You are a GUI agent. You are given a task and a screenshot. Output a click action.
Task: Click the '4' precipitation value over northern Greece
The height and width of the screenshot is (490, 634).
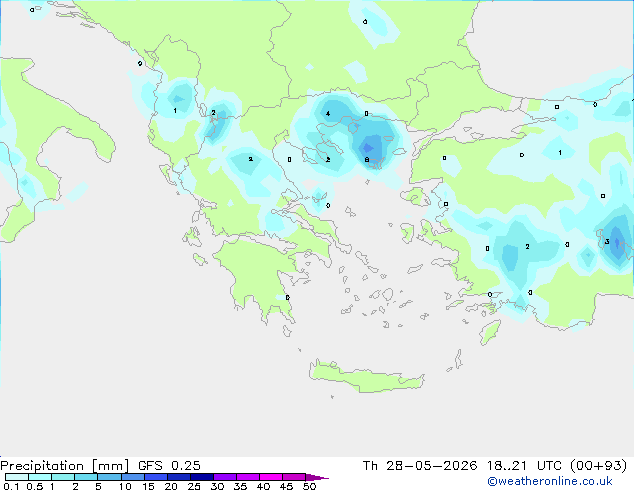pyautogui.click(x=328, y=114)
